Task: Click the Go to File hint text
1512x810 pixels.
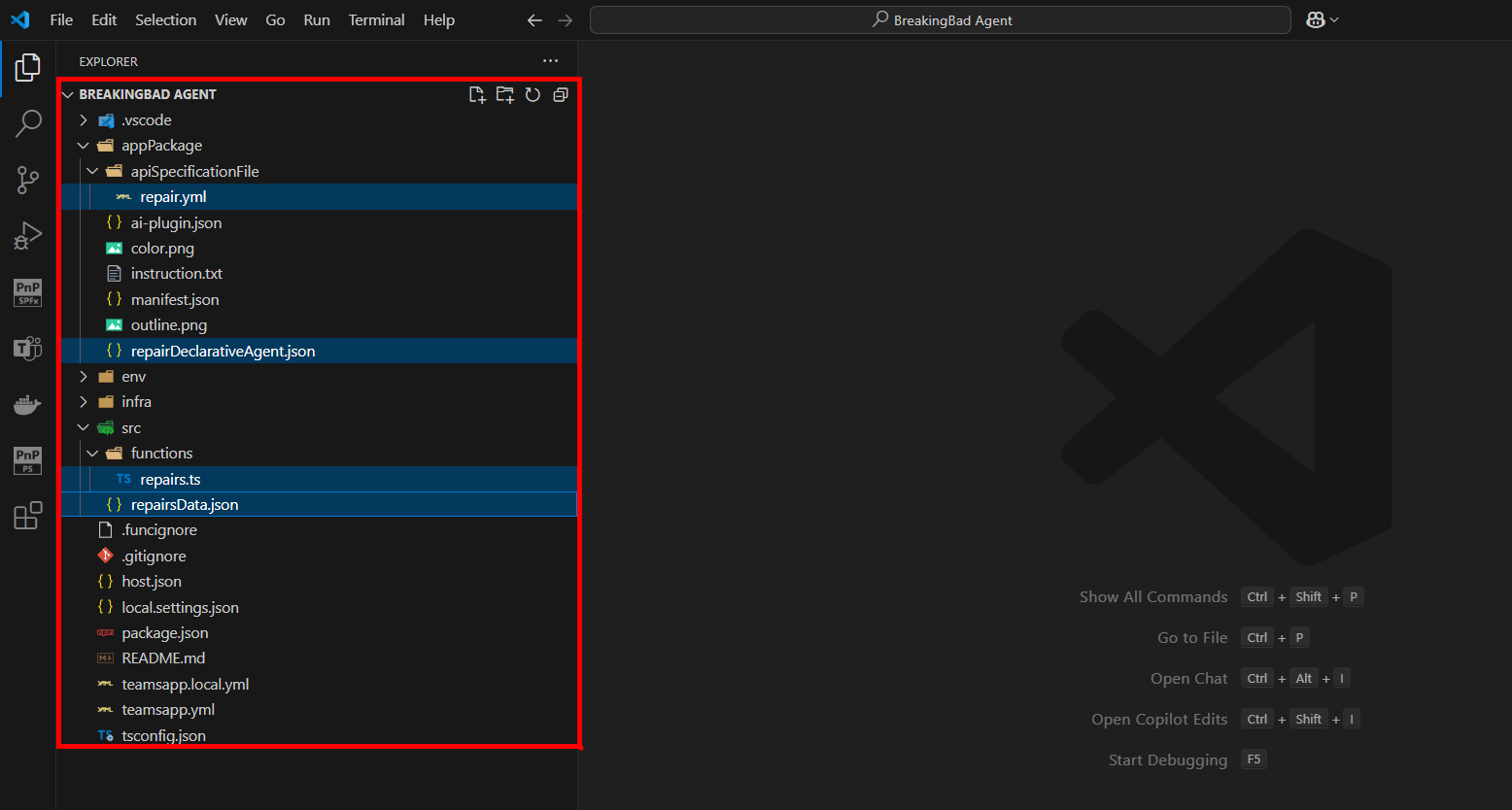Action: 1192,638
